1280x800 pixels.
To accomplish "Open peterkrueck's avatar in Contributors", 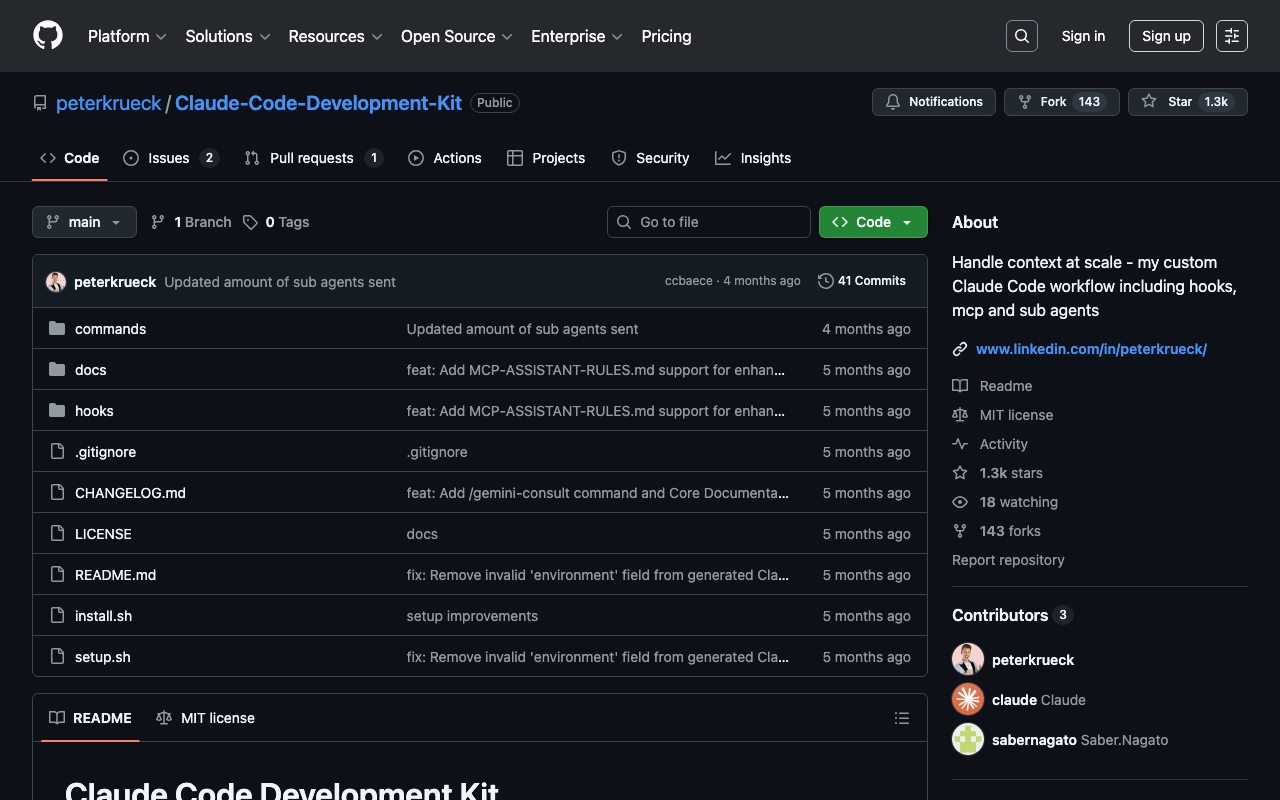I will [968, 660].
